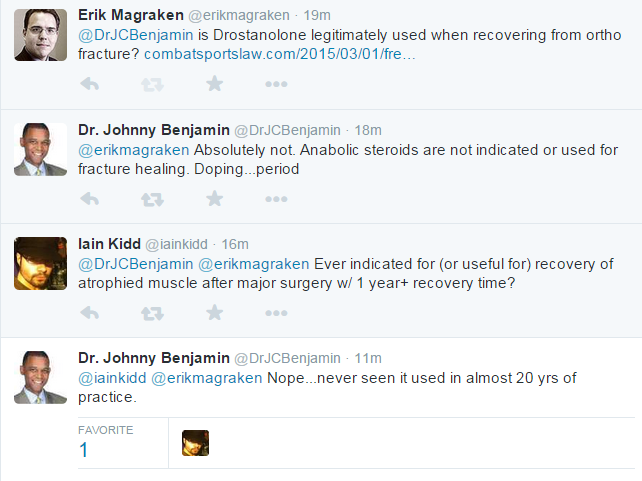Viewport: 642px width, 481px height.
Task: Open more options on Erik Magraken's tweet
Action: click(x=276, y=85)
